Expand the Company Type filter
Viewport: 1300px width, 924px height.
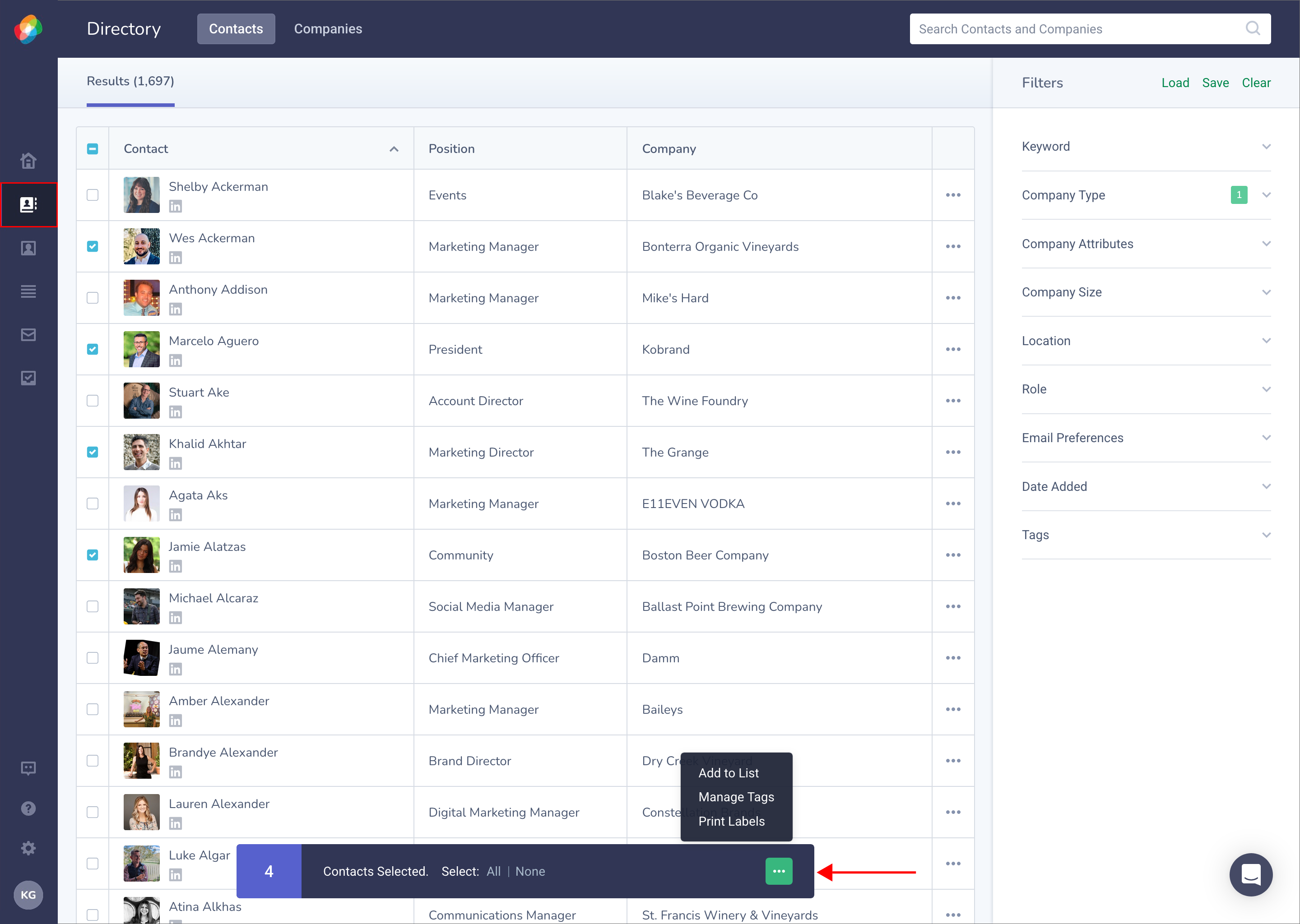[x=1147, y=195]
